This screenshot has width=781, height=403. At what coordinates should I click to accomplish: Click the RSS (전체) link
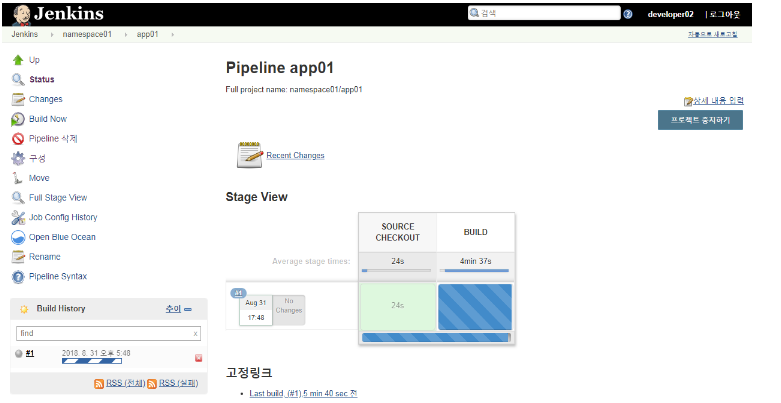[126, 384]
